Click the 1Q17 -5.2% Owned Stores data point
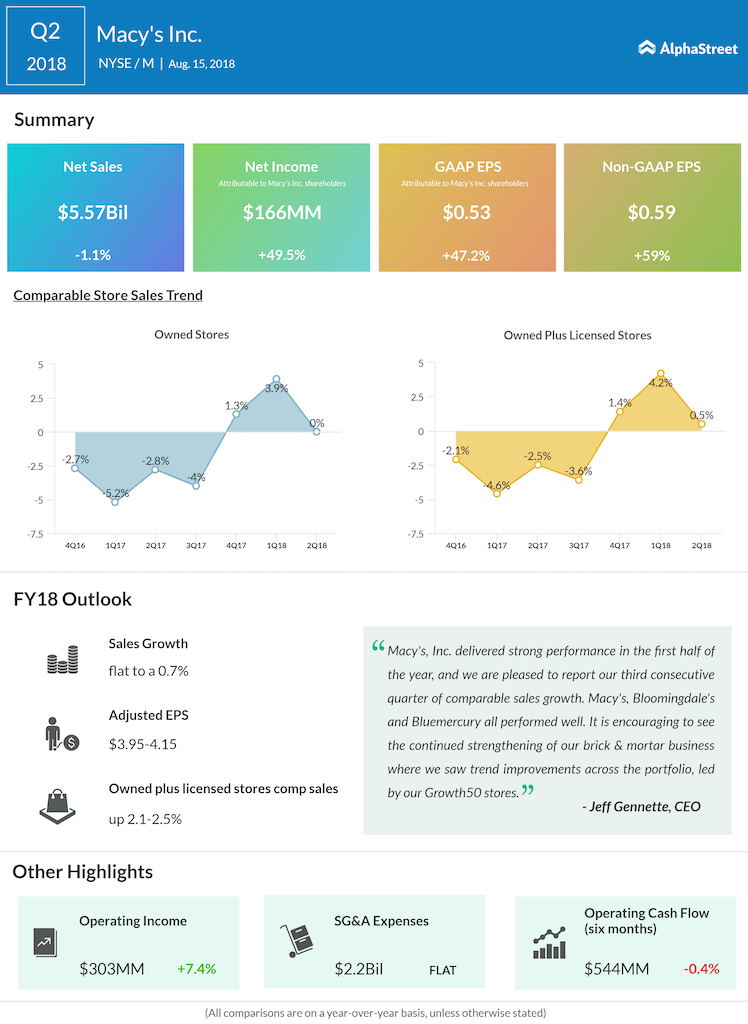 [115, 502]
